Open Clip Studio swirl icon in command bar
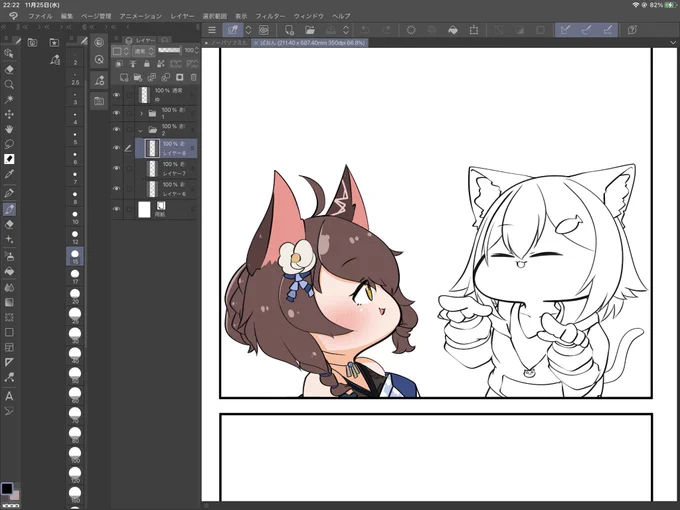Viewport: 680px width, 510px height. (264, 30)
